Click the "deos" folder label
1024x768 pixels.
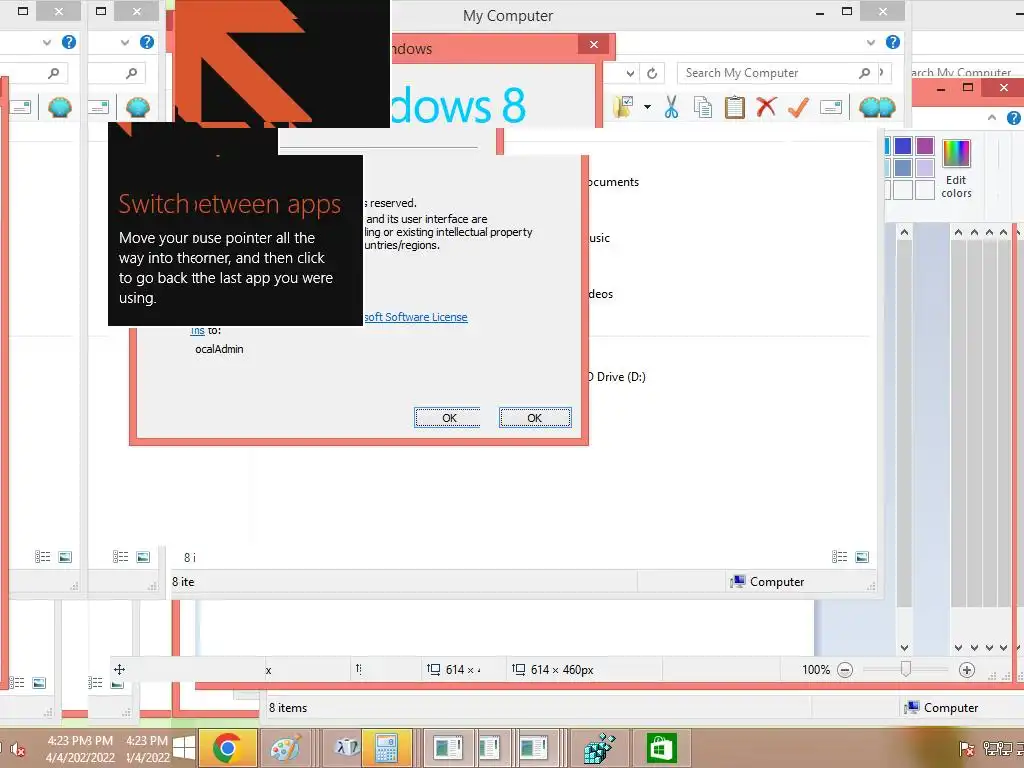pos(601,294)
